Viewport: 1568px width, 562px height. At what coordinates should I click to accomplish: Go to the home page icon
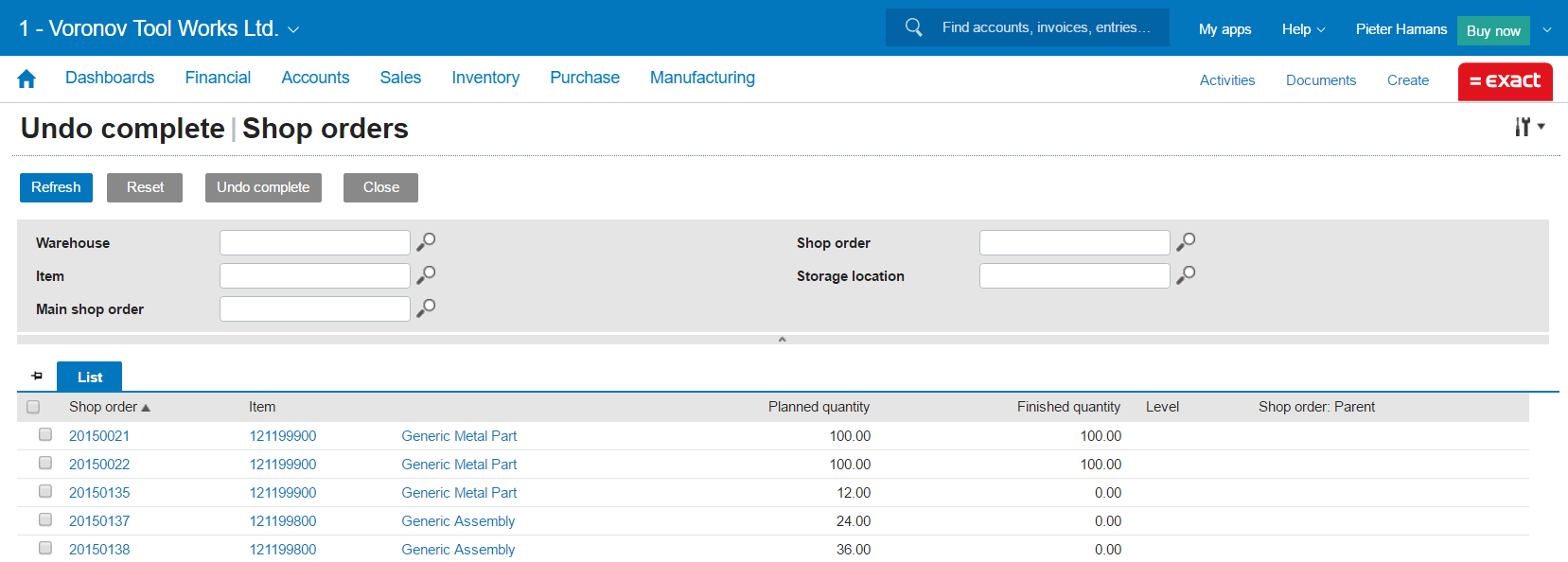click(x=26, y=79)
